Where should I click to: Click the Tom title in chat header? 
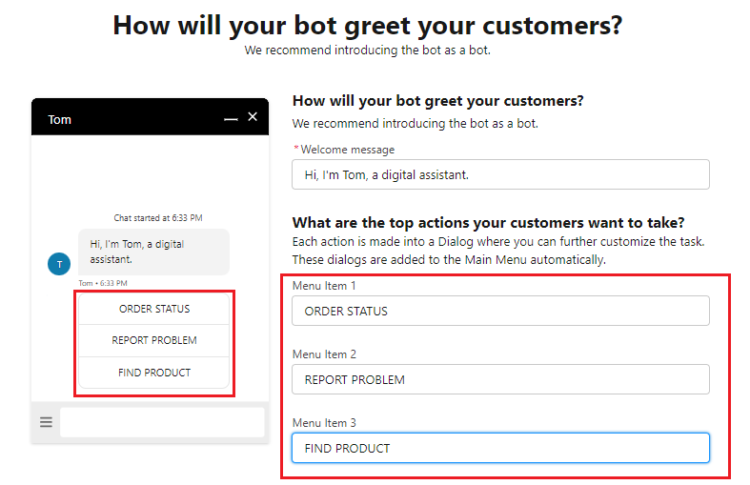60,119
